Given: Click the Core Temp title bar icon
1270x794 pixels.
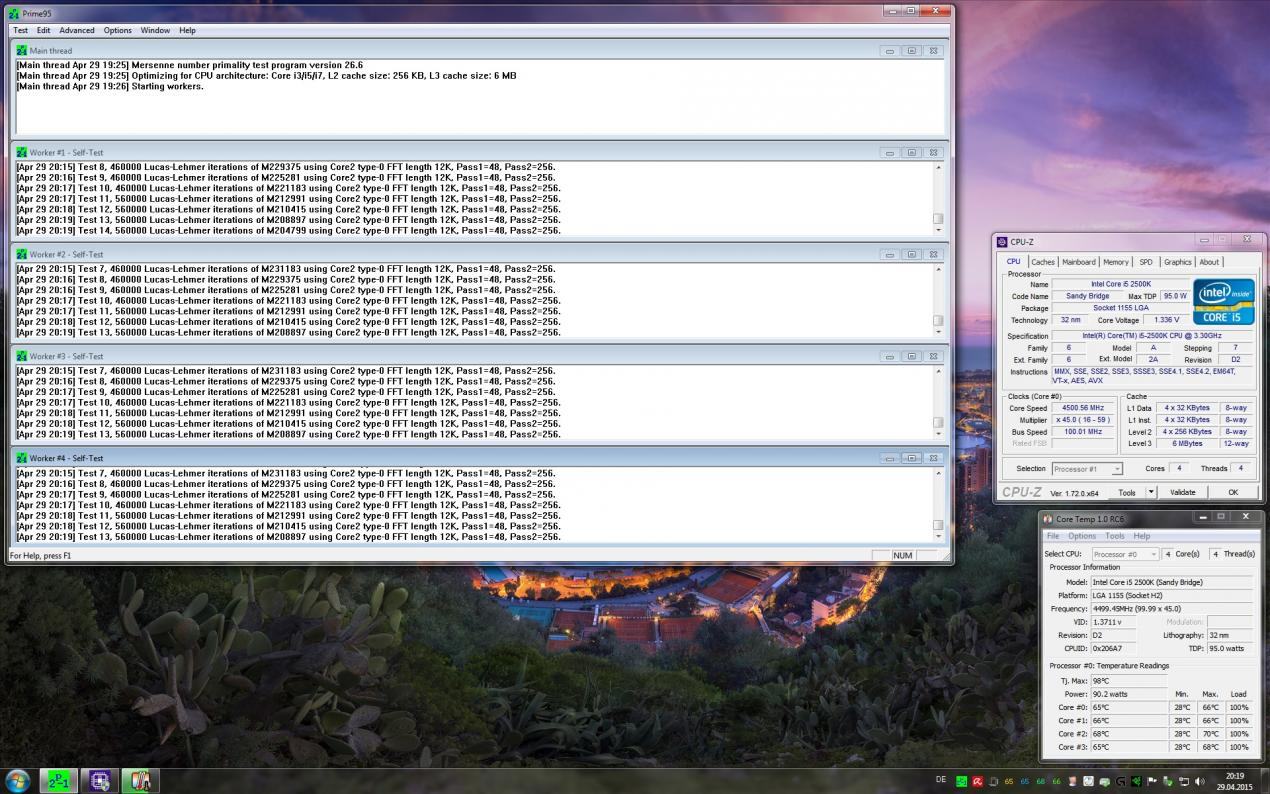Looking at the screenshot, I should pyautogui.click(x=1048, y=518).
